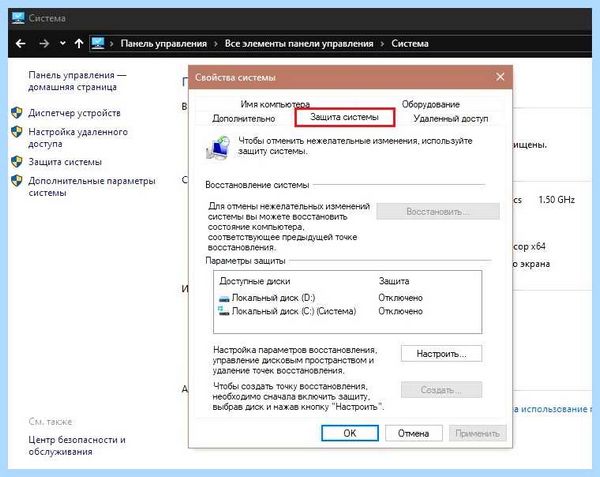The height and width of the screenshot is (477, 600).
Task: Click 'Отключено' status for disk C:
Action: 400,311
